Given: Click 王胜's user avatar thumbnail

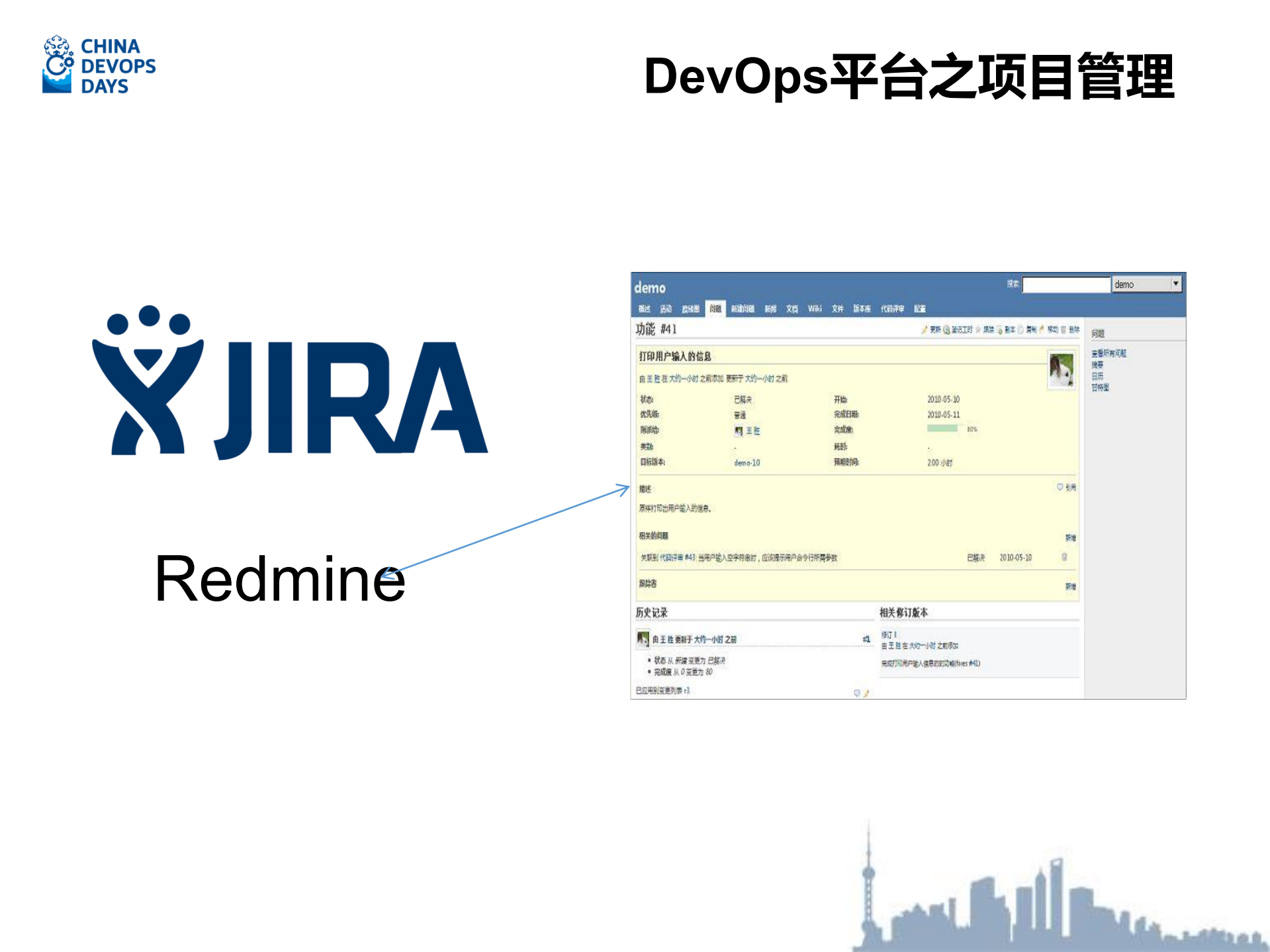Looking at the screenshot, I should tap(739, 430).
